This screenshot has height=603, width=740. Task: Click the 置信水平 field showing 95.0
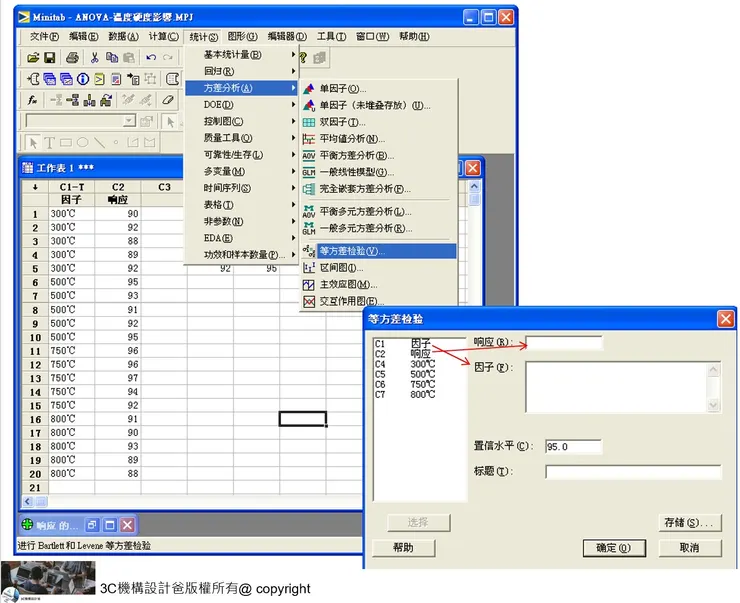coord(573,446)
